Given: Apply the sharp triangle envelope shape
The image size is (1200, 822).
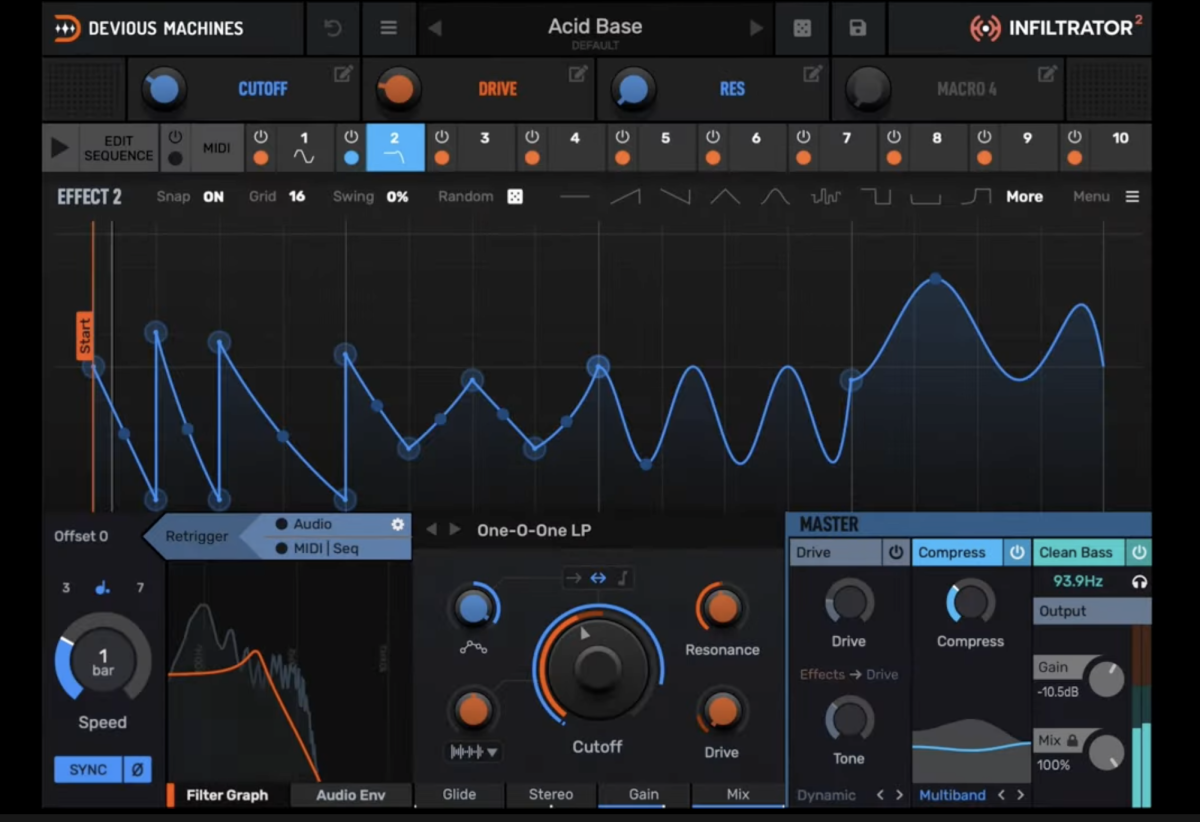Looking at the screenshot, I should 725,197.
